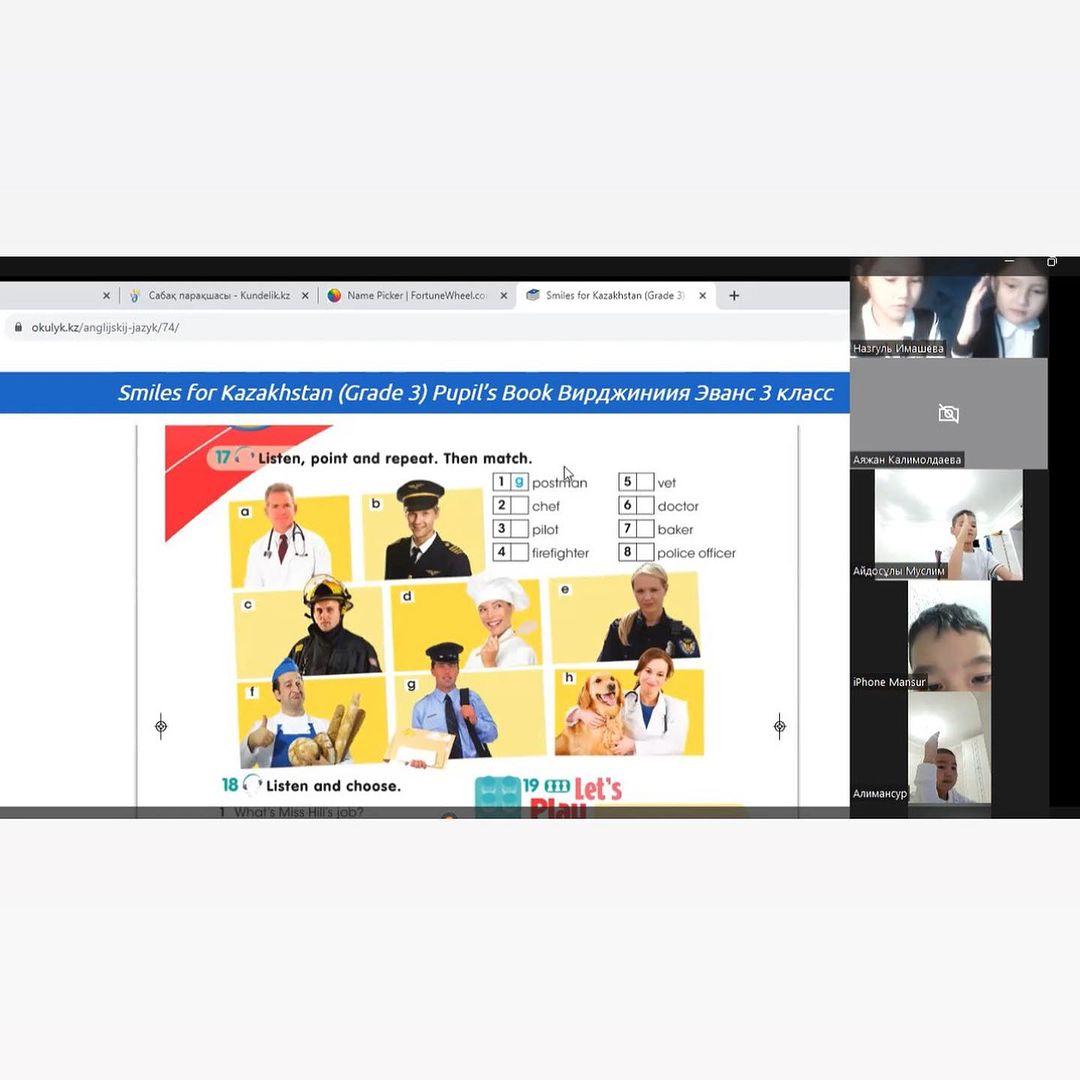
Task: Minimize the meeting window from the title bar
Action: click(1009, 262)
